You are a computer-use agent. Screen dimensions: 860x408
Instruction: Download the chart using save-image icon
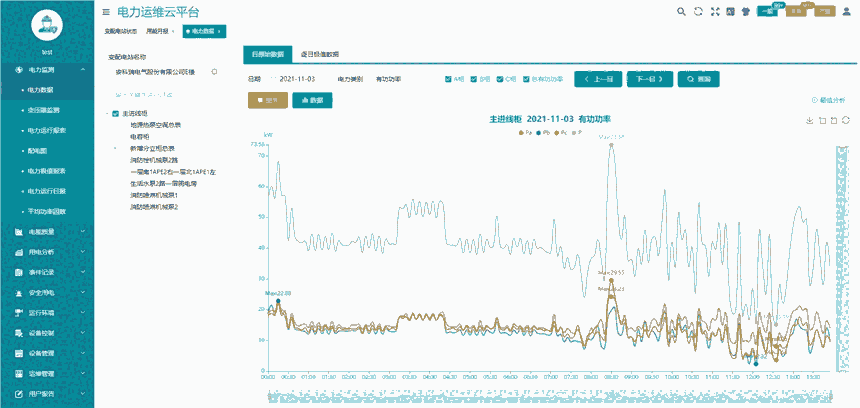pos(809,121)
